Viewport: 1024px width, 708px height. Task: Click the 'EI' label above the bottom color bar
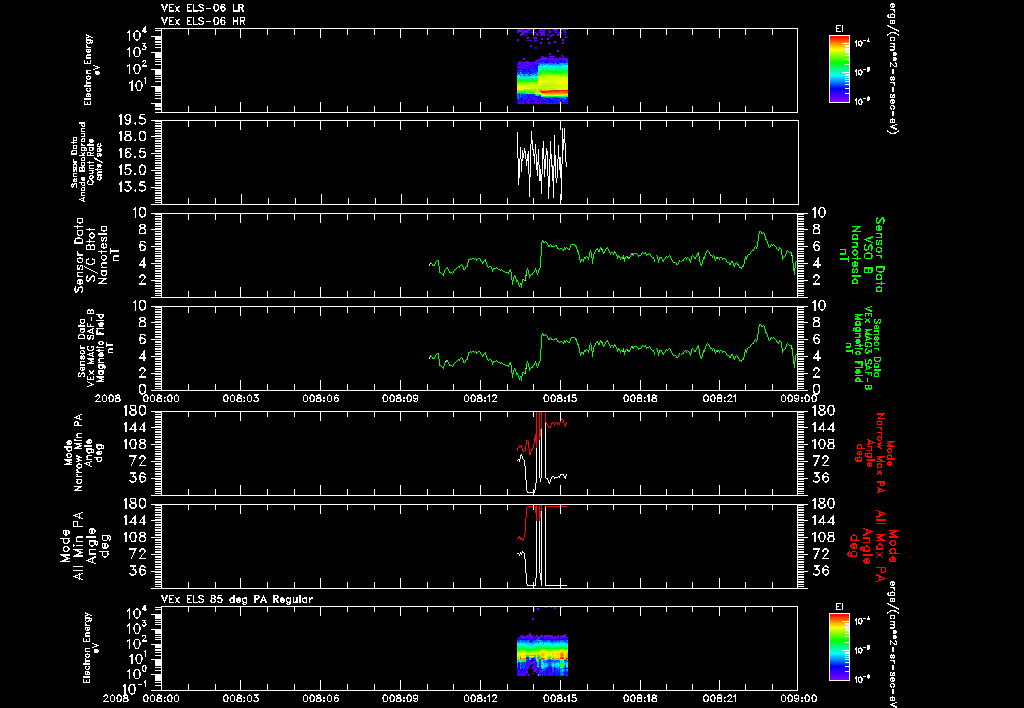(x=839, y=607)
